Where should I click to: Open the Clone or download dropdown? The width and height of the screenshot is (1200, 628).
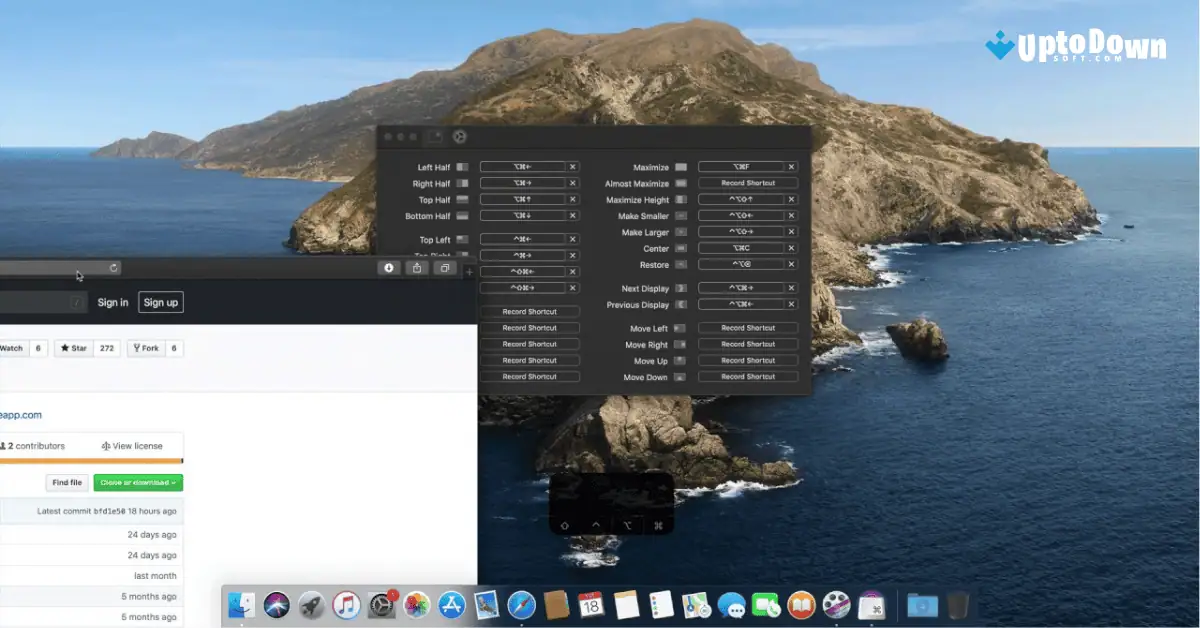pos(137,482)
